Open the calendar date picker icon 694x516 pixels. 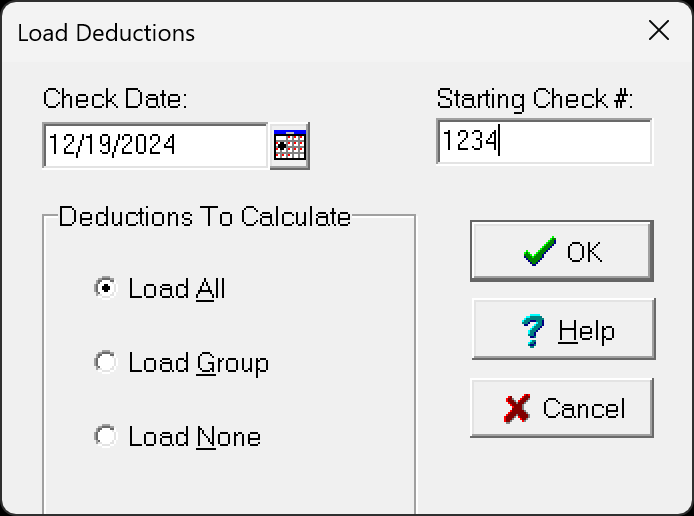[290, 146]
